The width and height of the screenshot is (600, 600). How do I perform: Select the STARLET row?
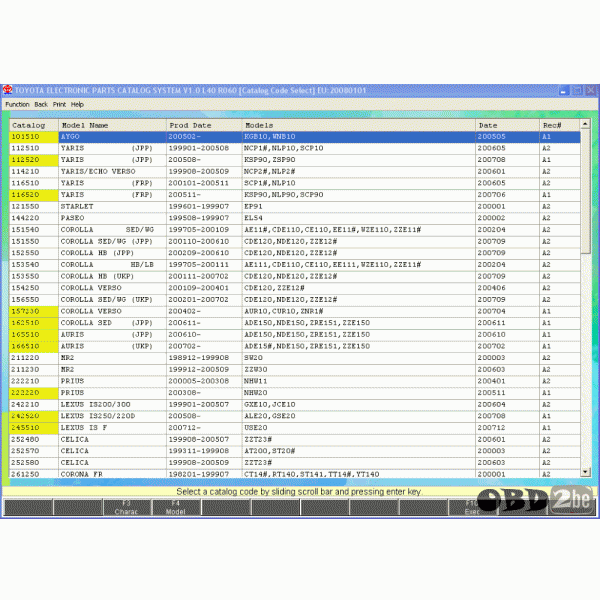pyautogui.click(x=295, y=206)
